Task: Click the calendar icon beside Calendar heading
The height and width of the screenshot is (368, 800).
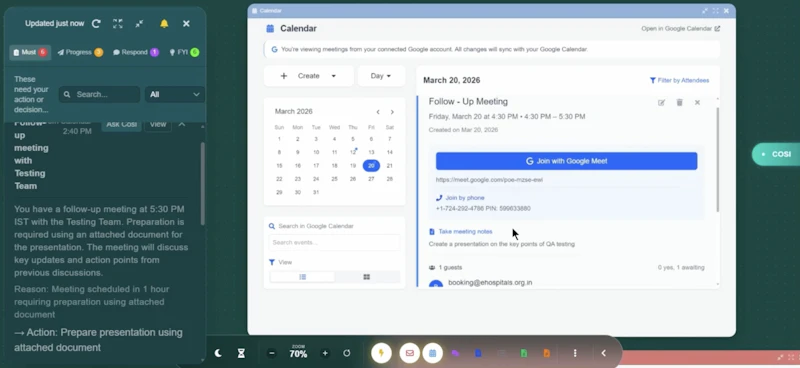Action: (x=270, y=29)
